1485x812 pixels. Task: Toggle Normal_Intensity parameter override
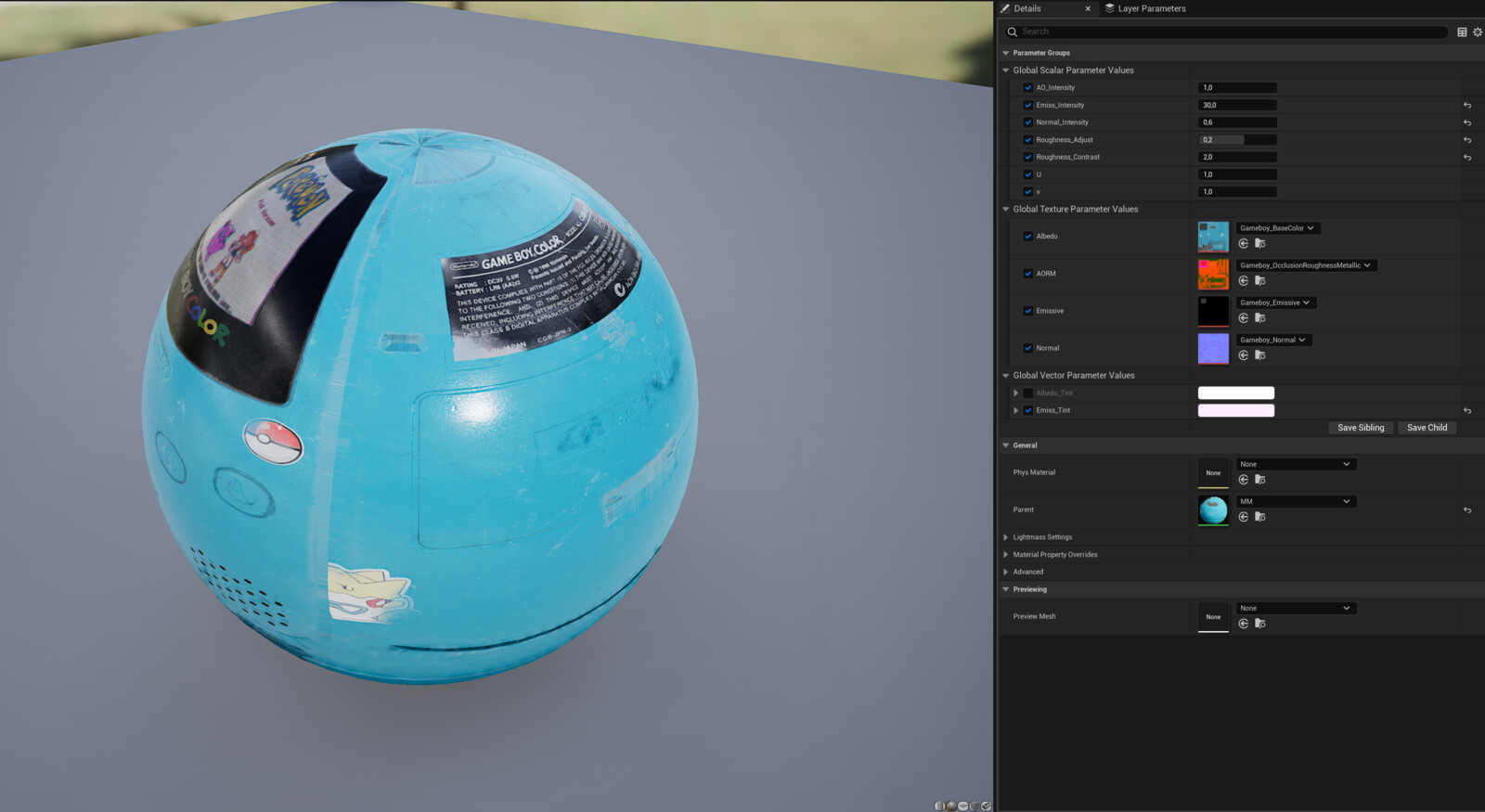coord(1027,122)
